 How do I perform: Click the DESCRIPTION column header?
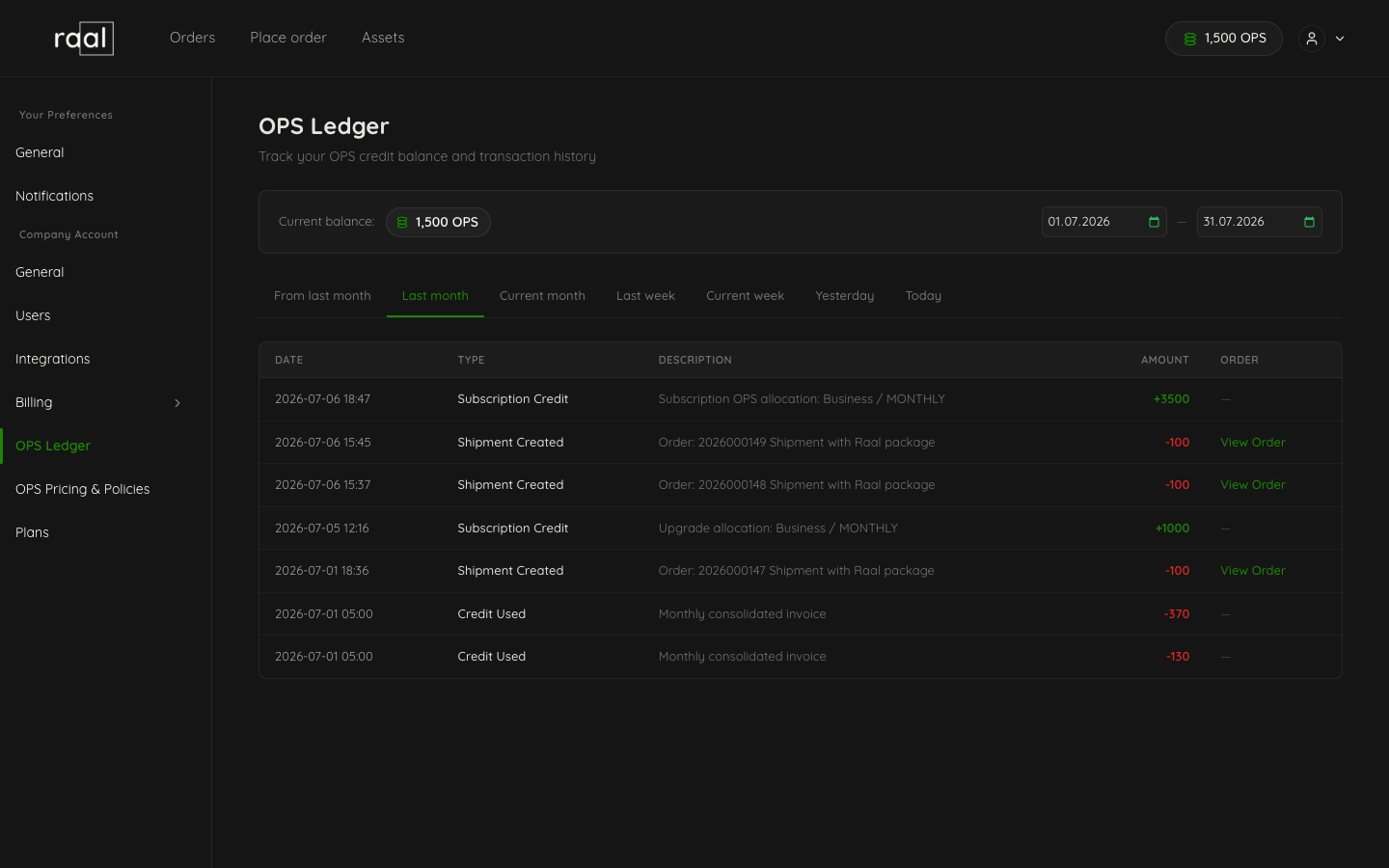(694, 360)
